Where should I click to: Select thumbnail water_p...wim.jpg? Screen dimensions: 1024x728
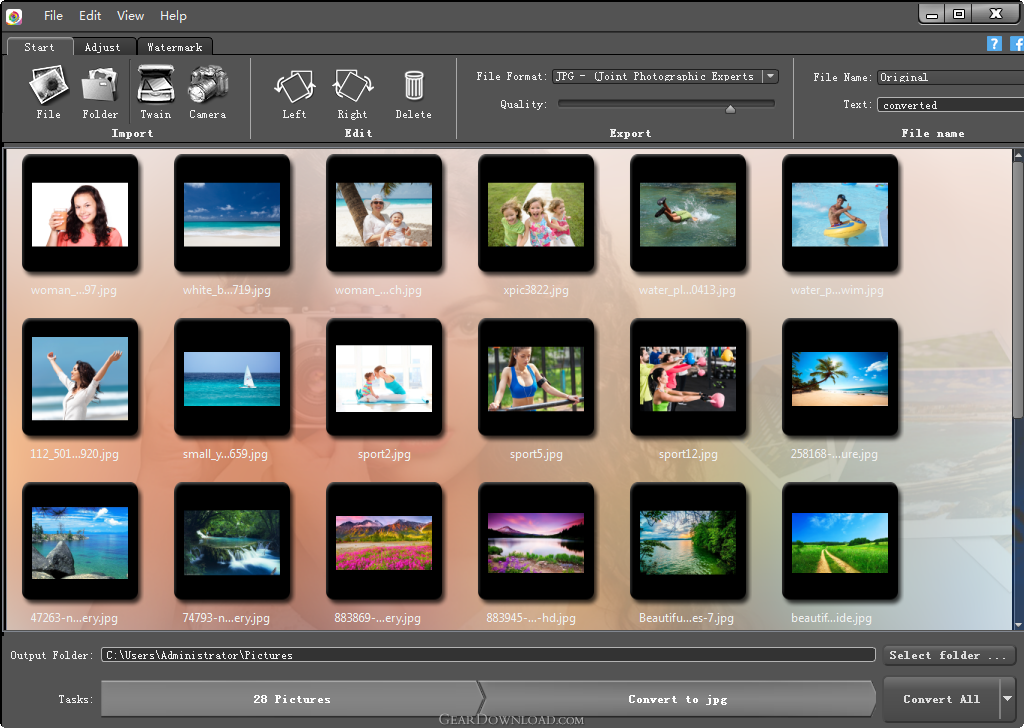click(x=840, y=214)
